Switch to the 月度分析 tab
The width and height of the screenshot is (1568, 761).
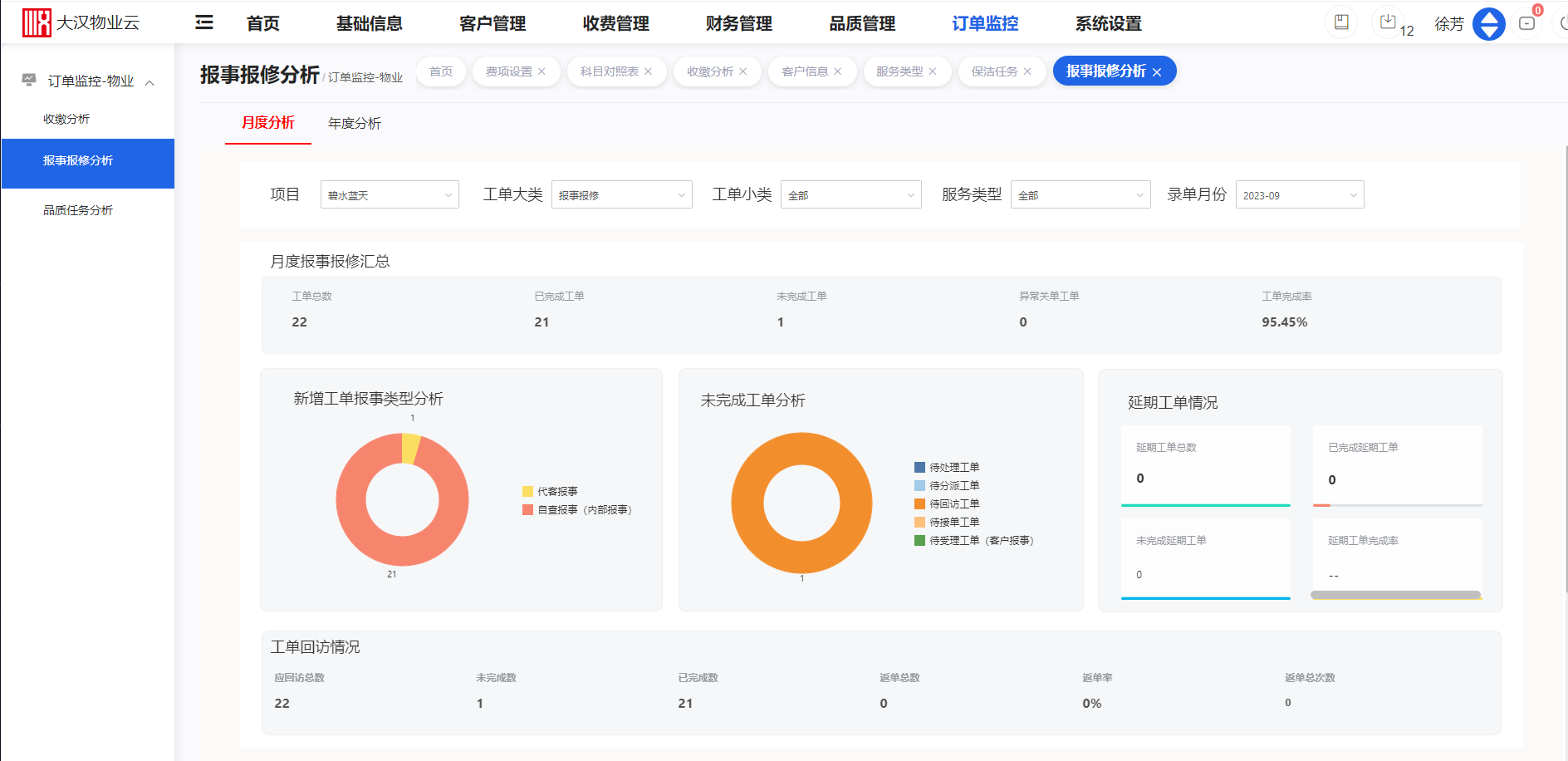tap(267, 123)
